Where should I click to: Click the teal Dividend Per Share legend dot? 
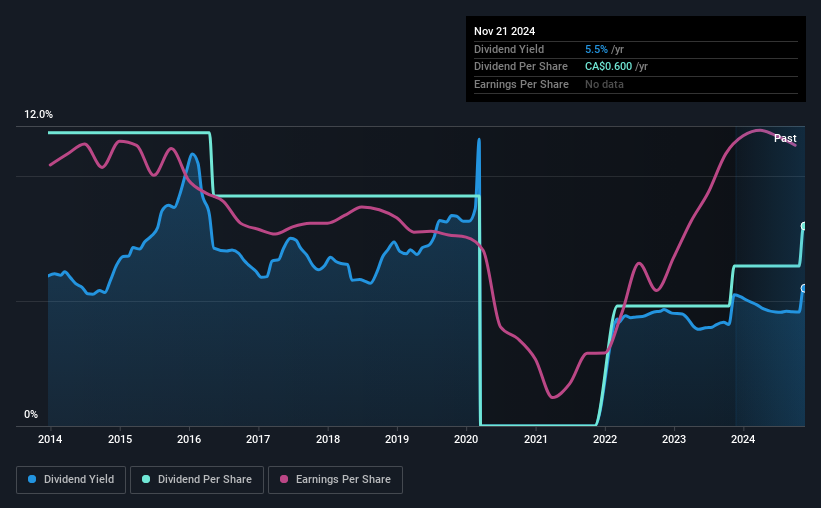click(x=146, y=479)
